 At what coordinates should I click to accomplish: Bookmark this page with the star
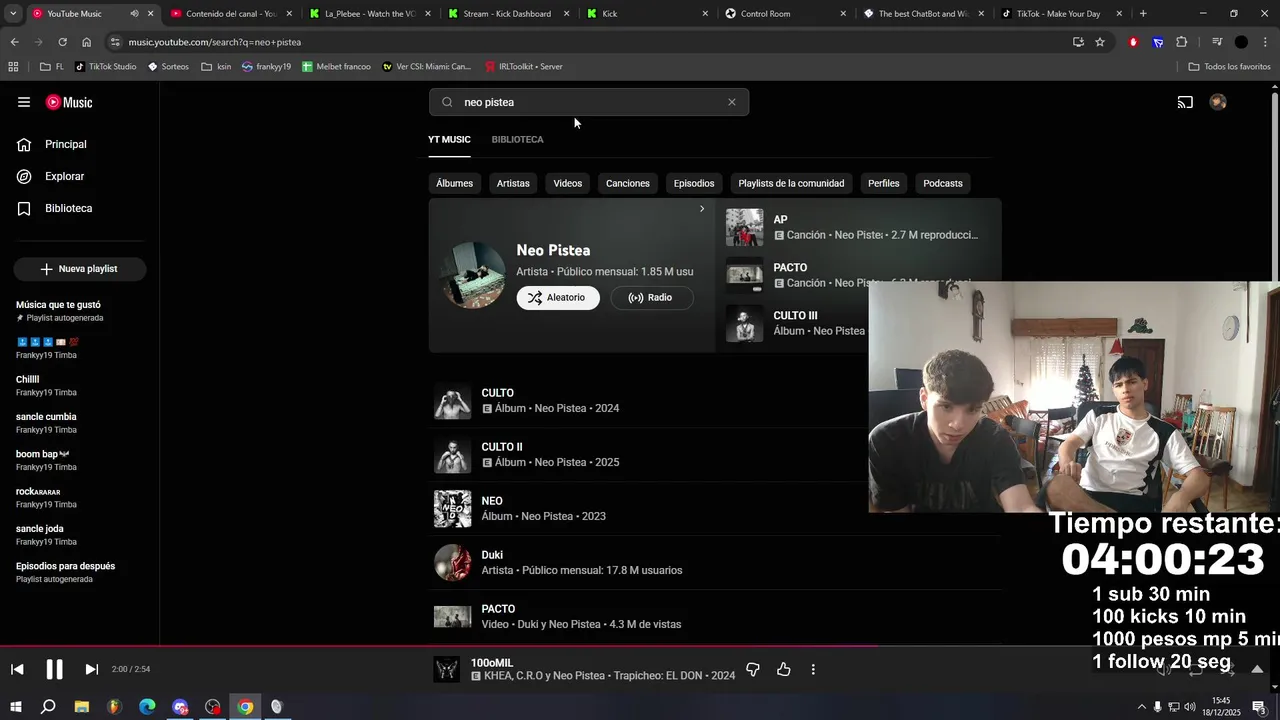click(1100, 42)
